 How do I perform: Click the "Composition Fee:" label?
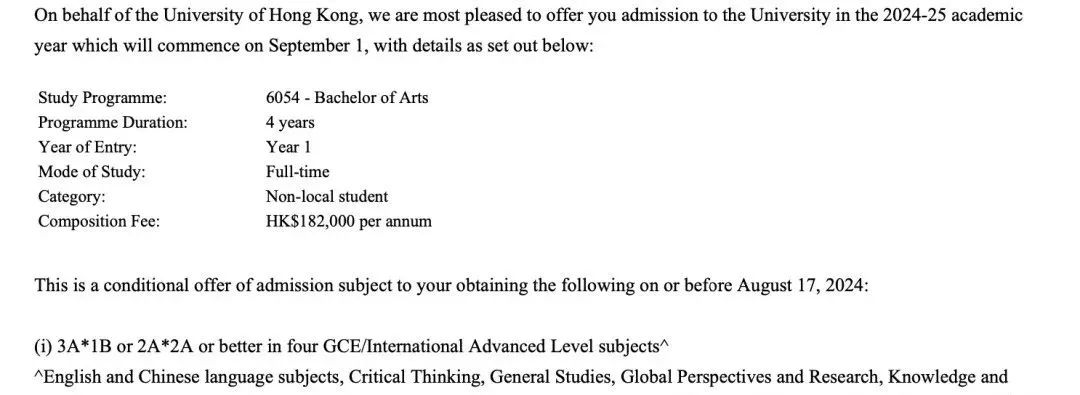click(x=98, y=221)
